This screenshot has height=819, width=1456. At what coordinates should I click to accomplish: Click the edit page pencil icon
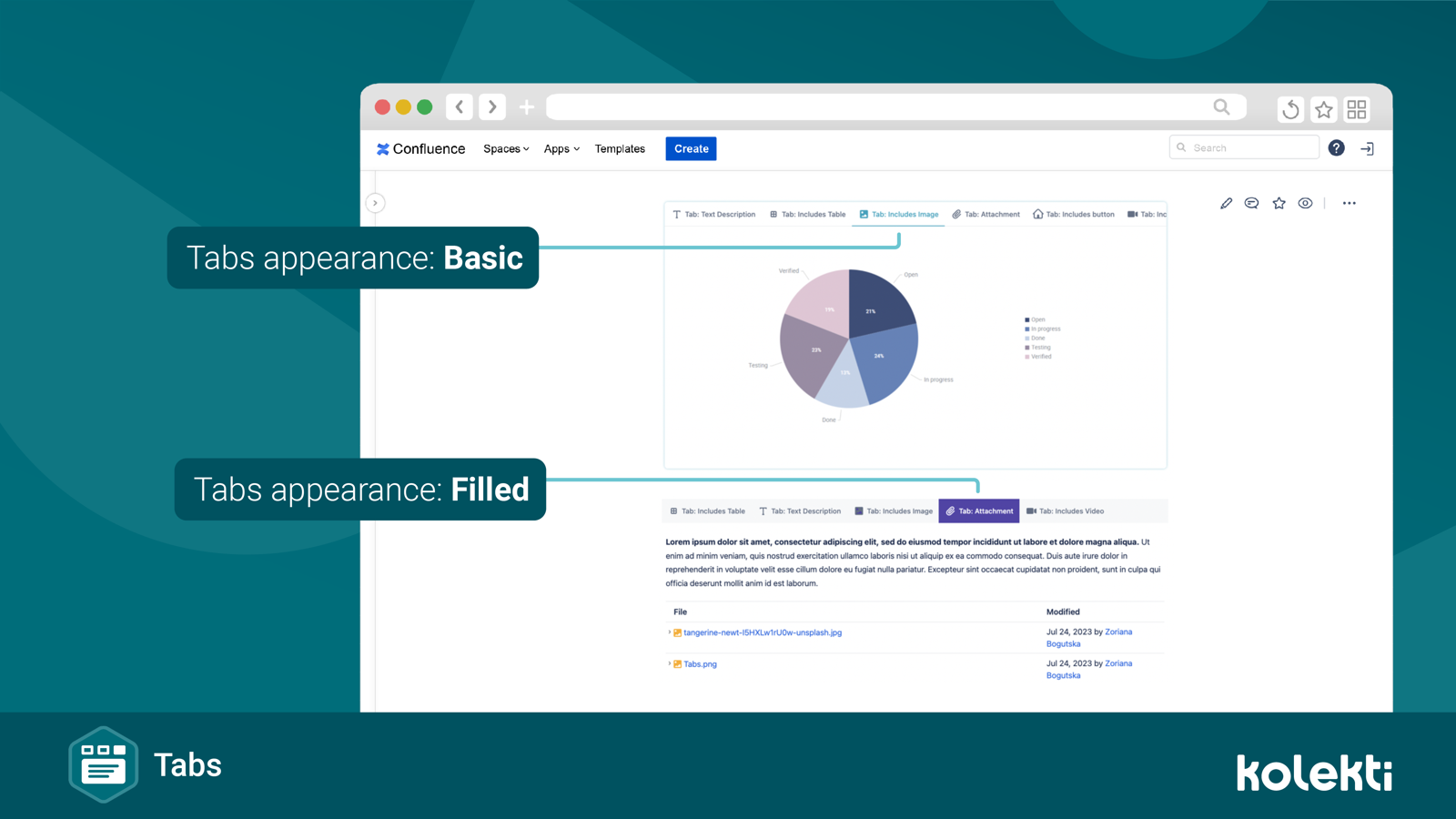click(x=1226, y=204)
